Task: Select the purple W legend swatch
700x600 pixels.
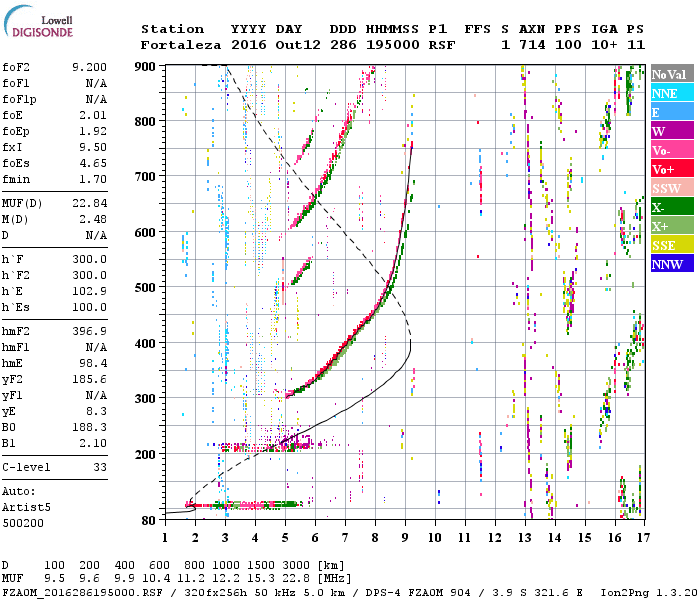Action: (x=672, y=131)
